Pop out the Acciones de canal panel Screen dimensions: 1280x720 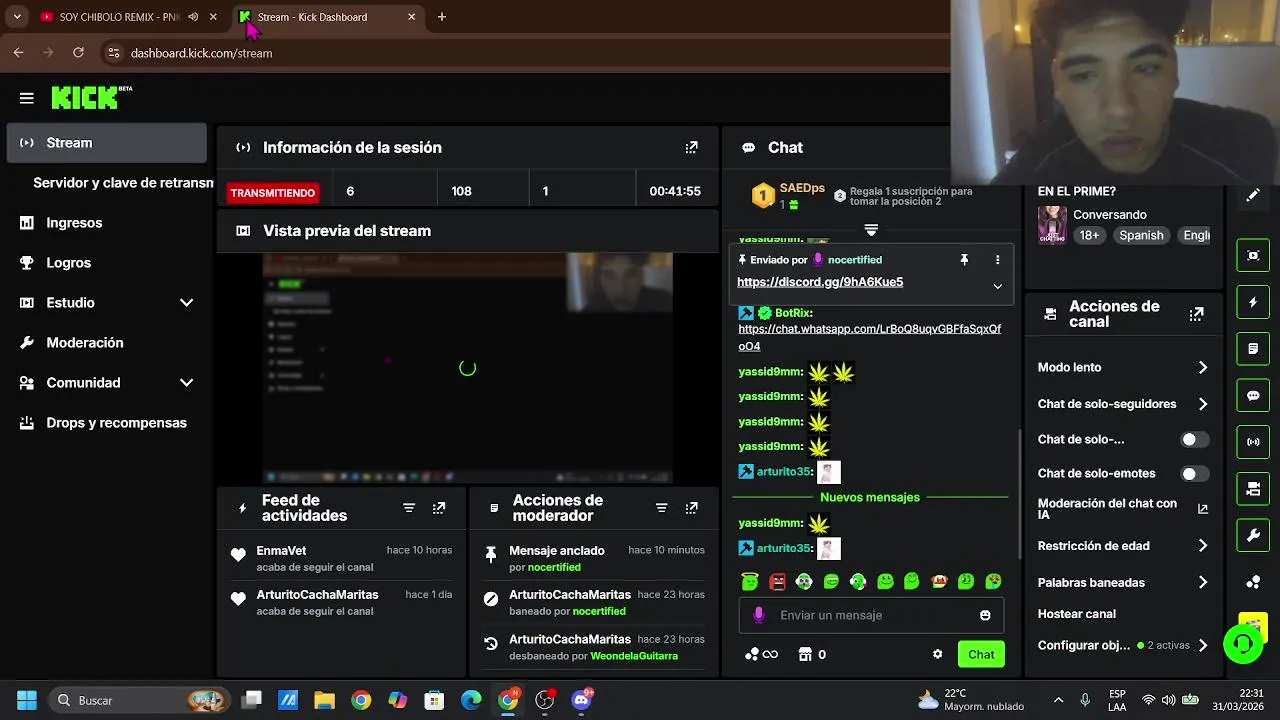(1196, 314)
